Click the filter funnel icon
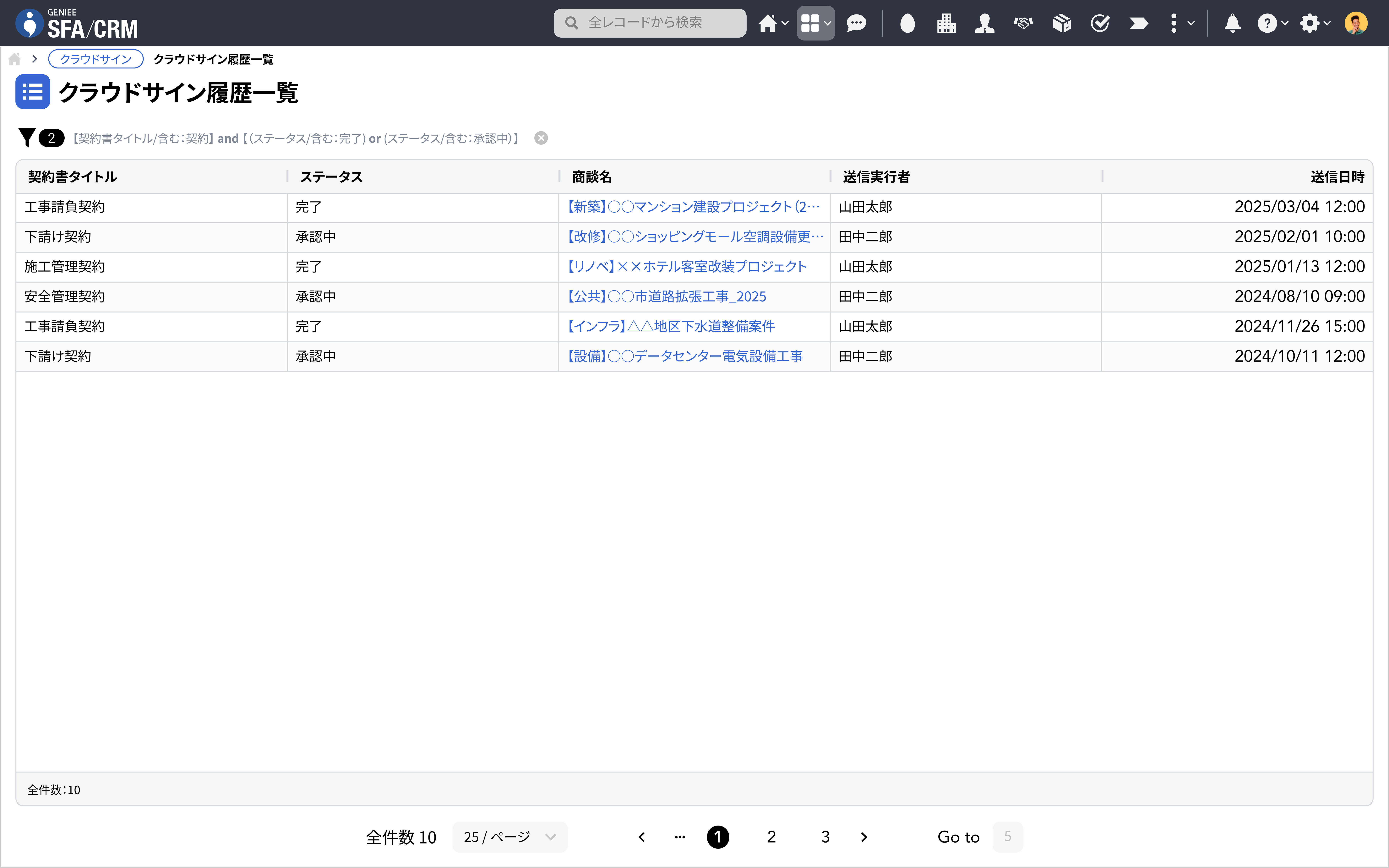This screenshot has height=868, width=1389. pyautogui.click(x=26, y=138)
